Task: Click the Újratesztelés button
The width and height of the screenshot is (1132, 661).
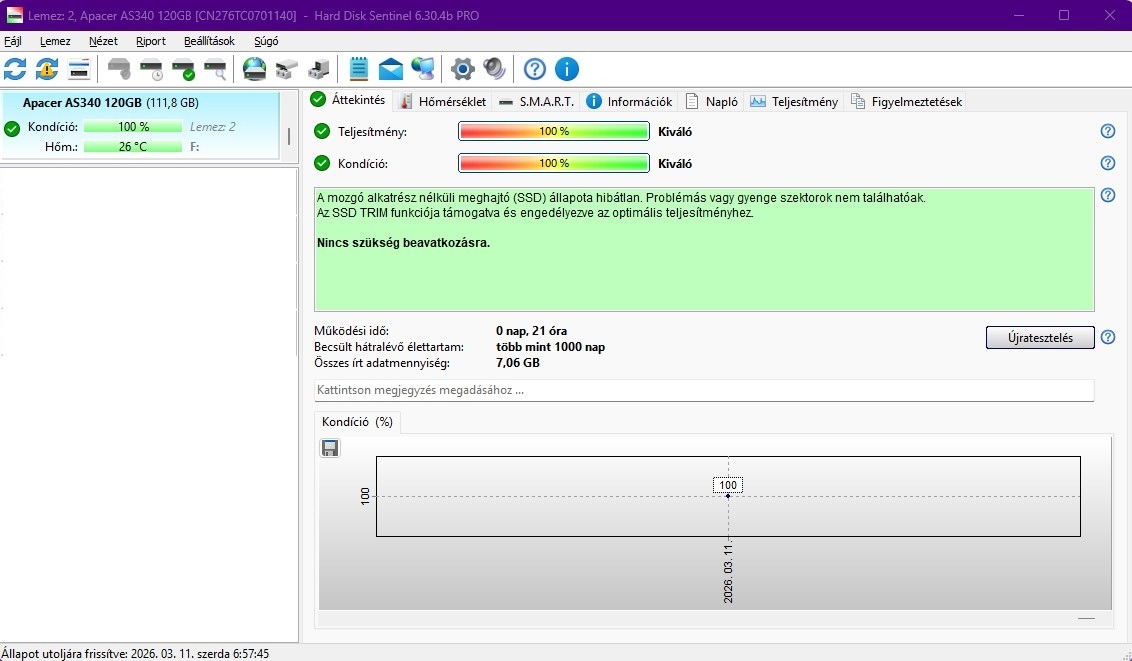Action: tap(1040, 338)
